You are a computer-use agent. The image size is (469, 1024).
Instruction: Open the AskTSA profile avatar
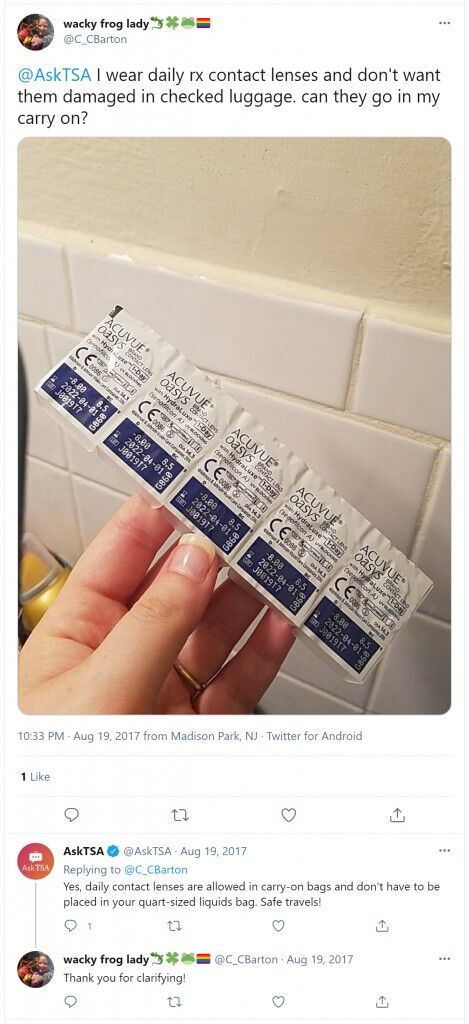click(x=35, y=861)
